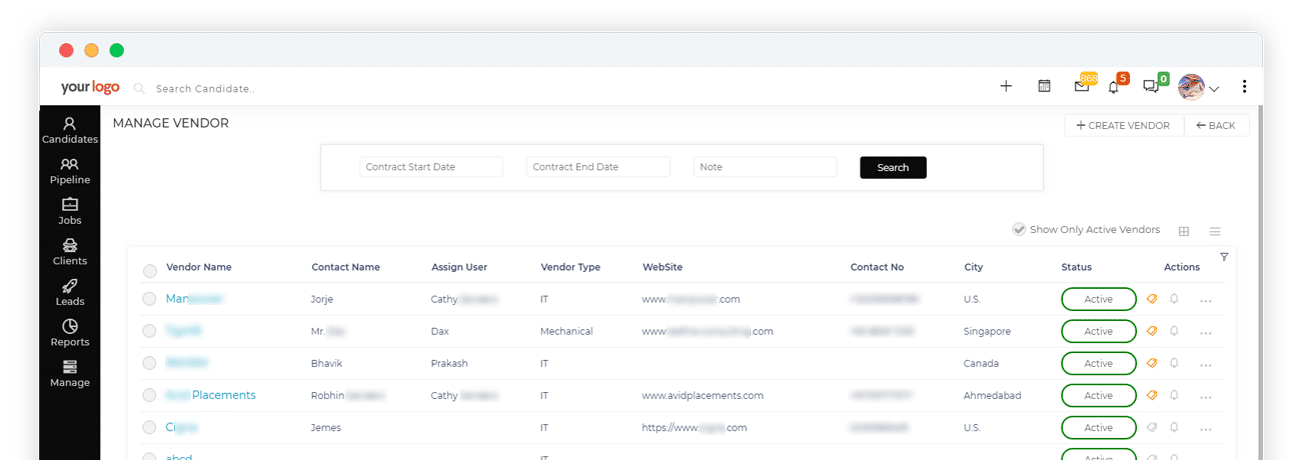The width and height of the screenshot is (1302, 460).
Task: Click tag icon in Dax's row
Action: (x=1152, y=331)
